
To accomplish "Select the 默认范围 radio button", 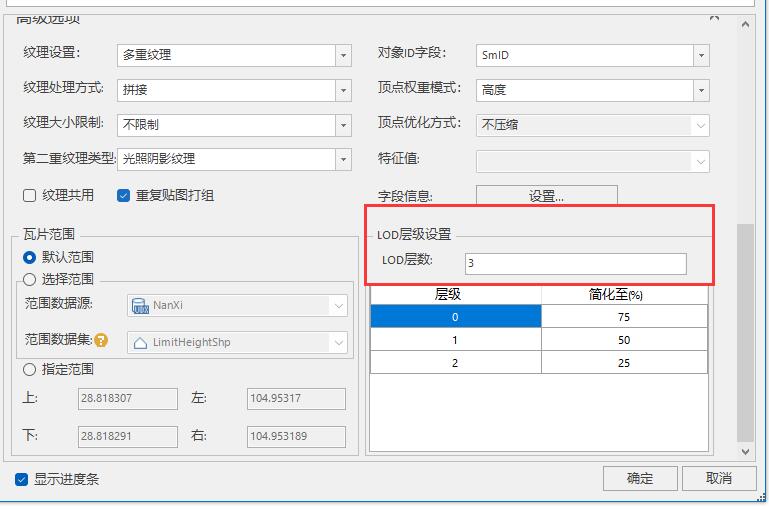I will tap(30, 257).
